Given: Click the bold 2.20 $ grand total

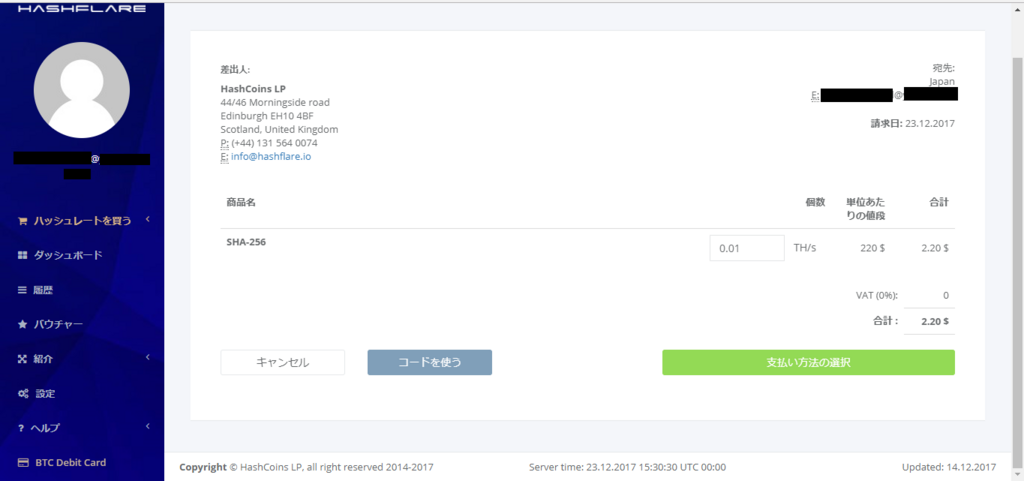Looking at the screenshot, I should pos(935,321).
